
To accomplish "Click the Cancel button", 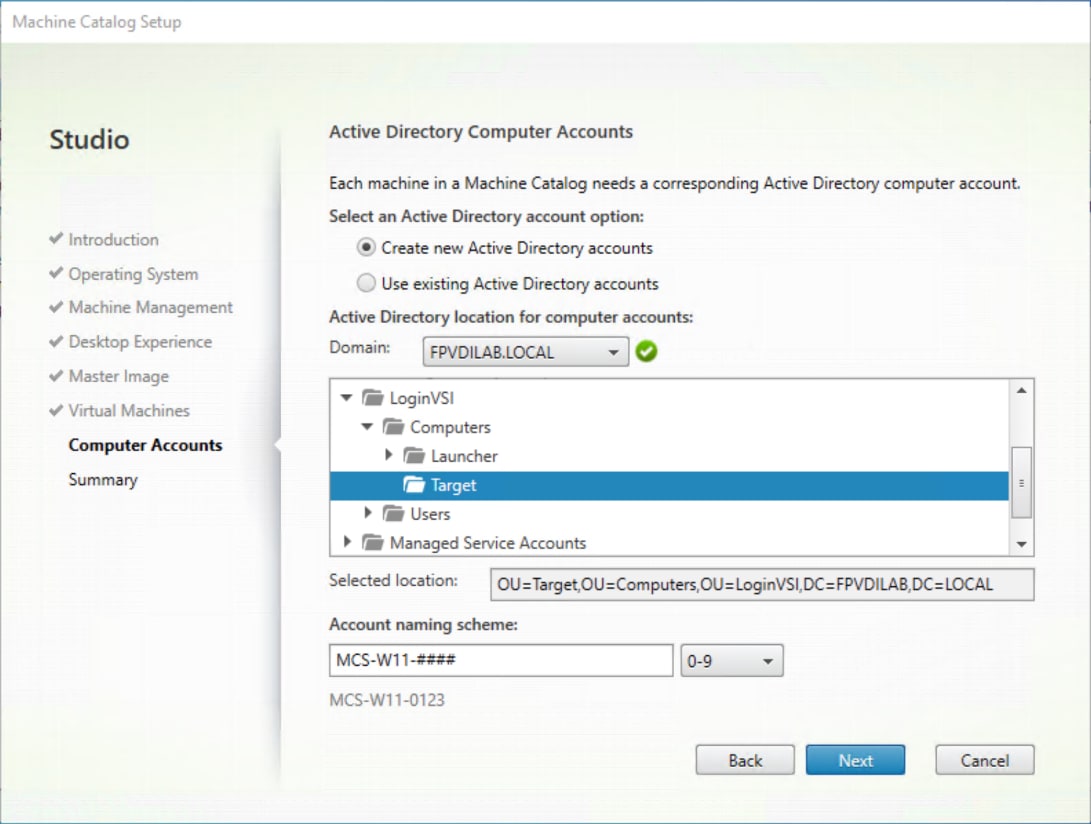I will [x=985, y=760].
